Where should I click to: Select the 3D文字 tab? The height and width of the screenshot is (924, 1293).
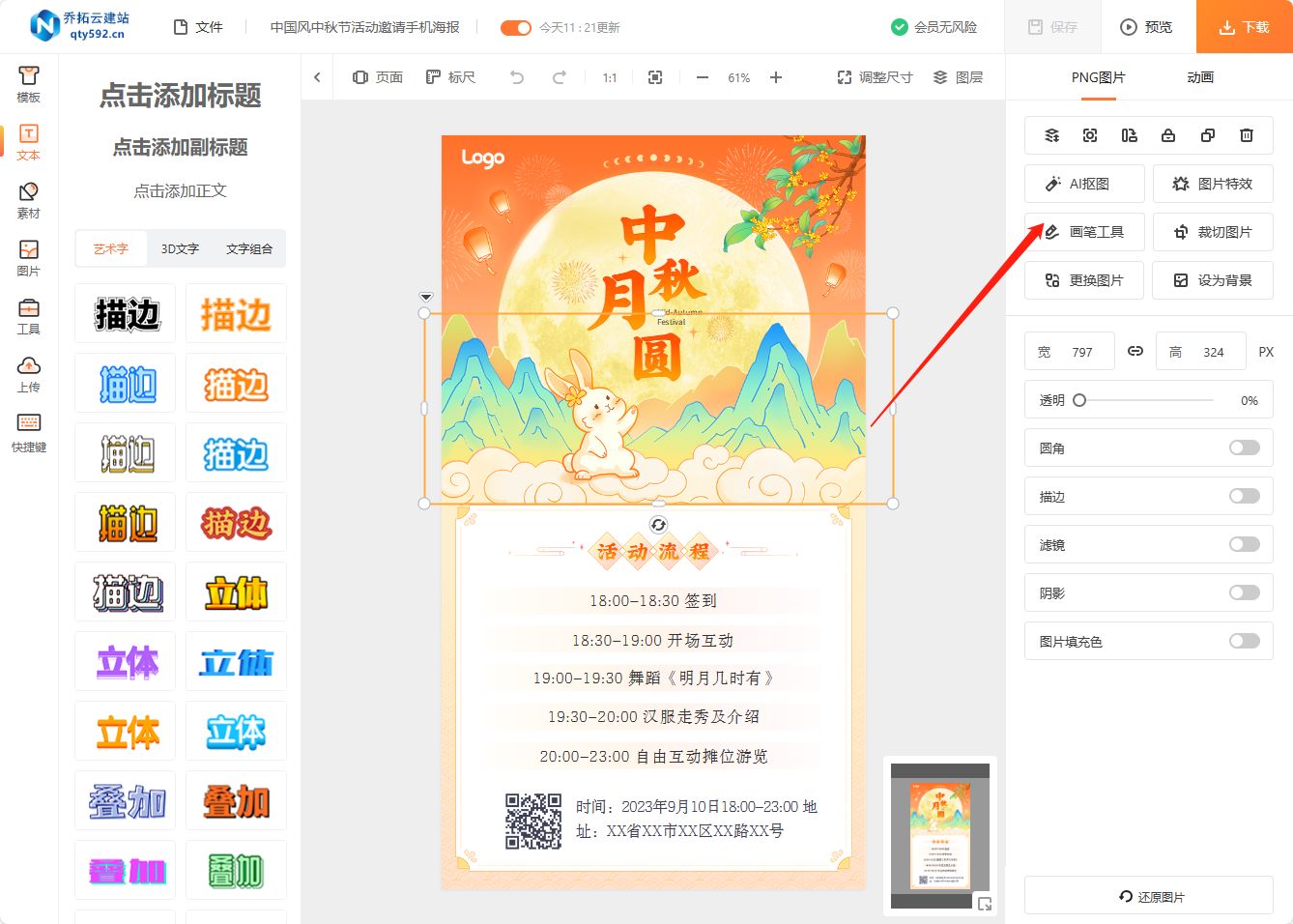tap(180, 248)
